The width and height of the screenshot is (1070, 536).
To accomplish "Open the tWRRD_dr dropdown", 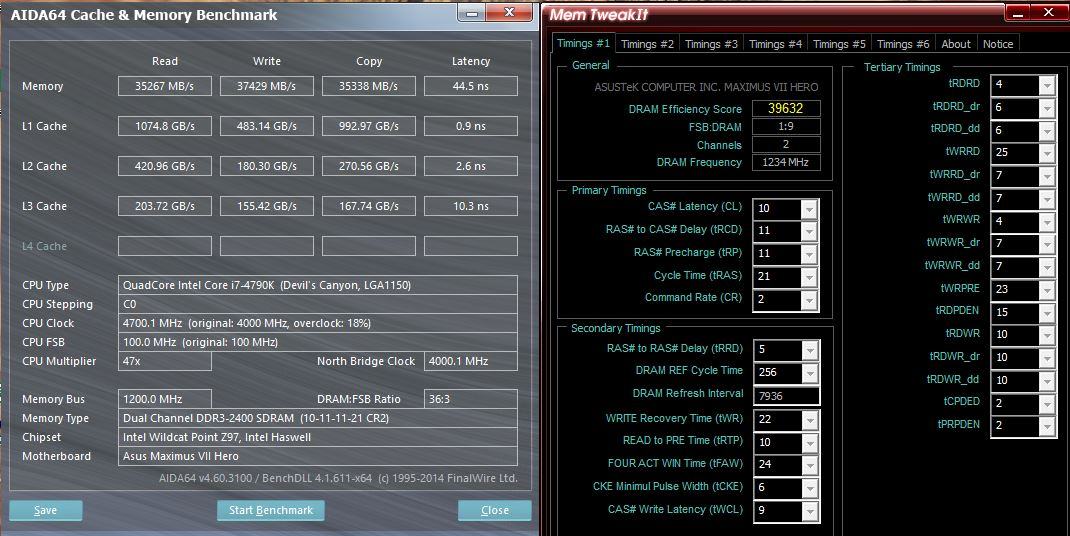I will click(1047, 175).
